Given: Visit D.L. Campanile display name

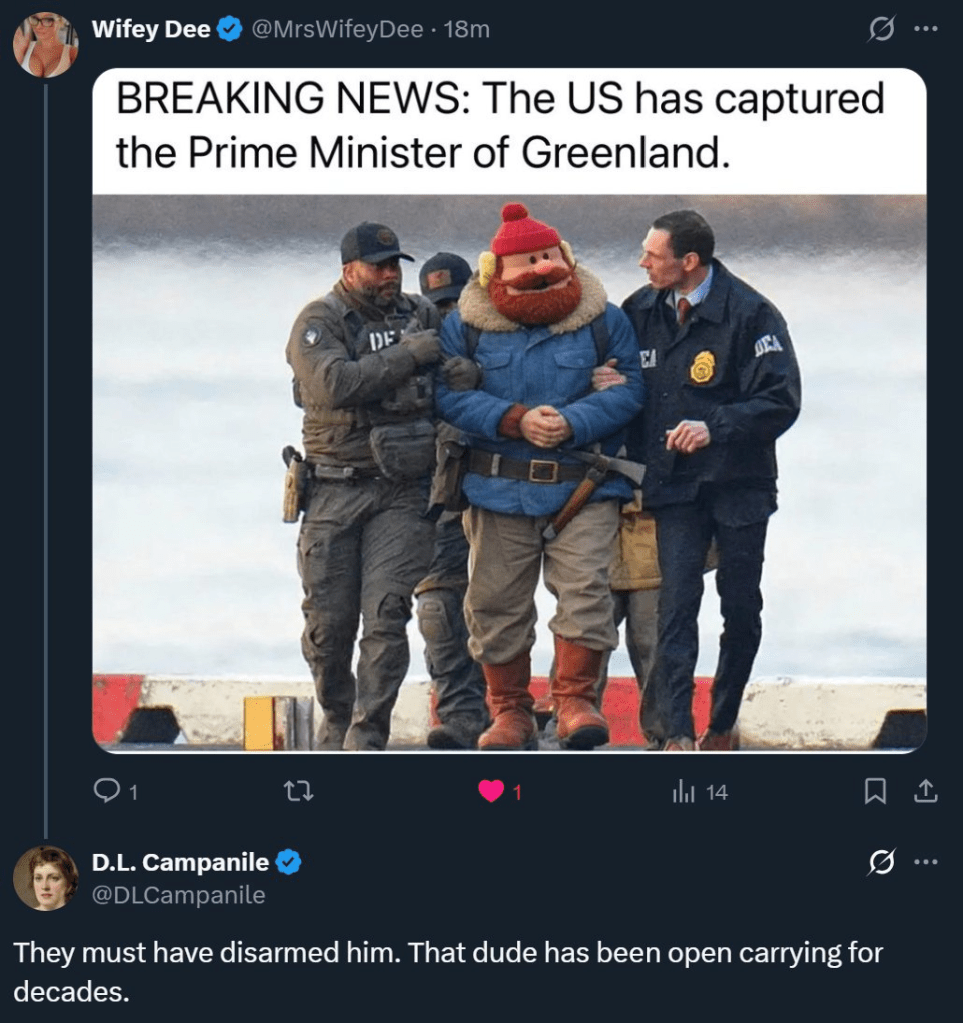Looking at the screenshot, I should (x=181, y=862).
